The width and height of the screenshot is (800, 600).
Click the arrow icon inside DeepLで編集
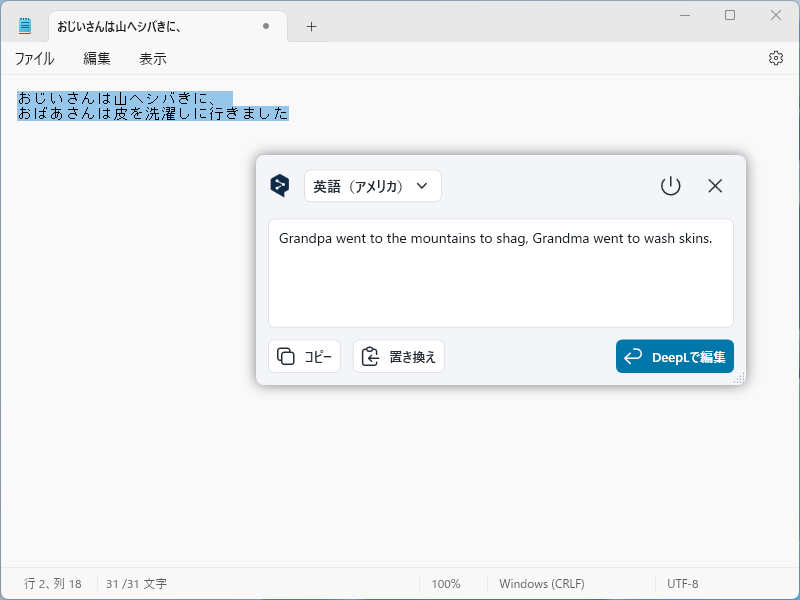point(633,356)
